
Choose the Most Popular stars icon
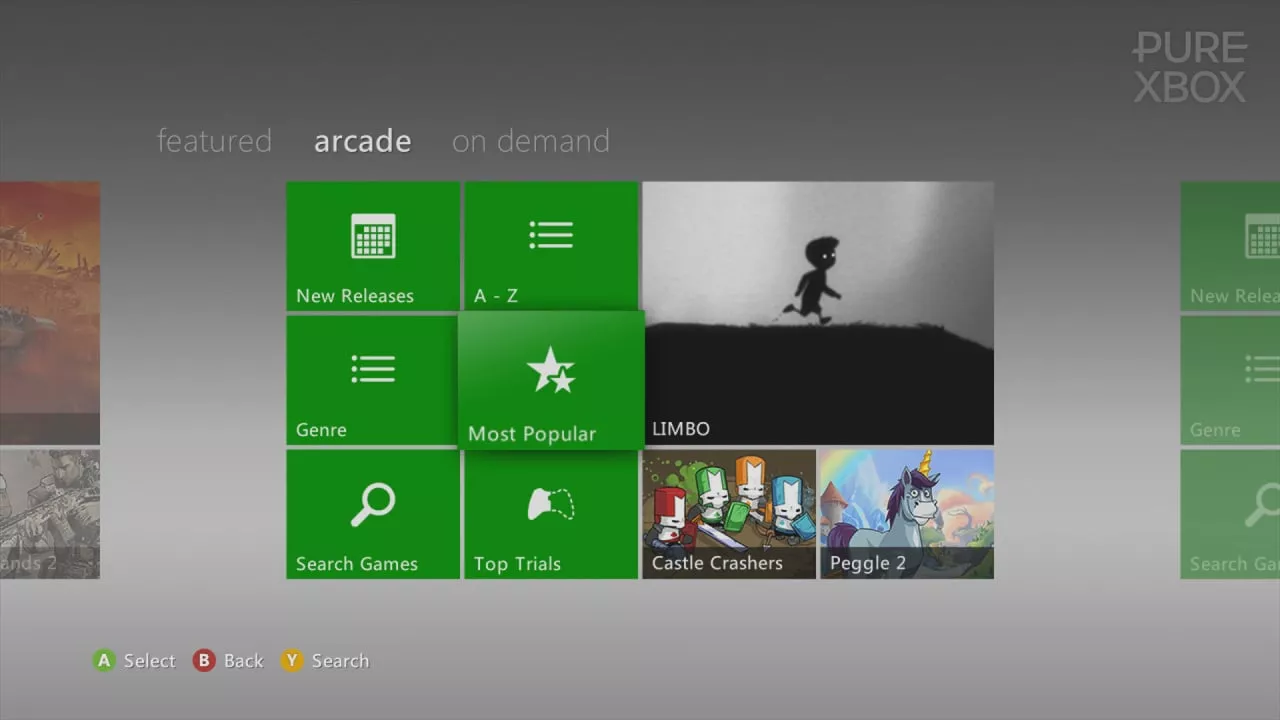coord(551,372)
